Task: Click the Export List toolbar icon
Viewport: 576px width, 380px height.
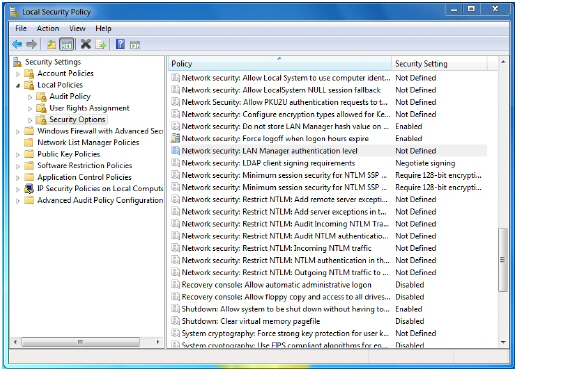Action: coord(101,44)
